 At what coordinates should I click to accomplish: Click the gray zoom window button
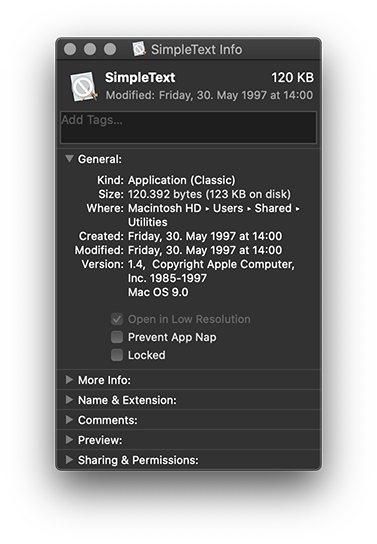(x=110, y=49)
